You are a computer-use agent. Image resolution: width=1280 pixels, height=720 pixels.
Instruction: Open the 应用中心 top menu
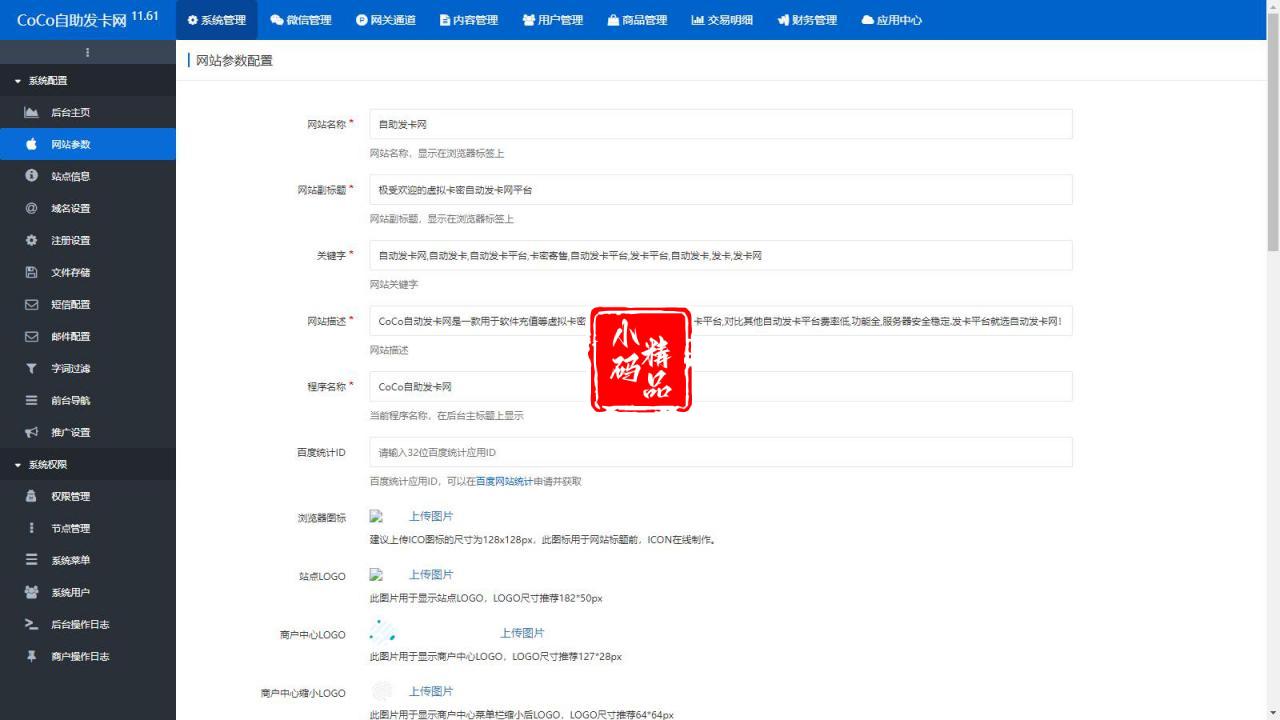tap(891, 20)
